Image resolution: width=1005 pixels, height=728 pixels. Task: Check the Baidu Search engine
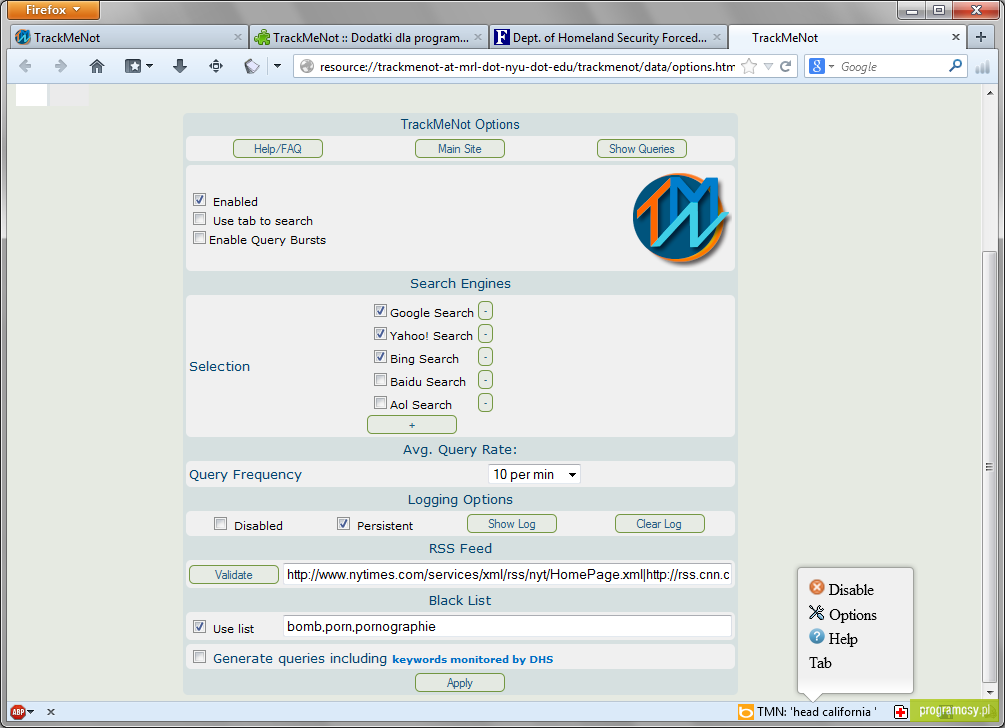pos(380,380)
